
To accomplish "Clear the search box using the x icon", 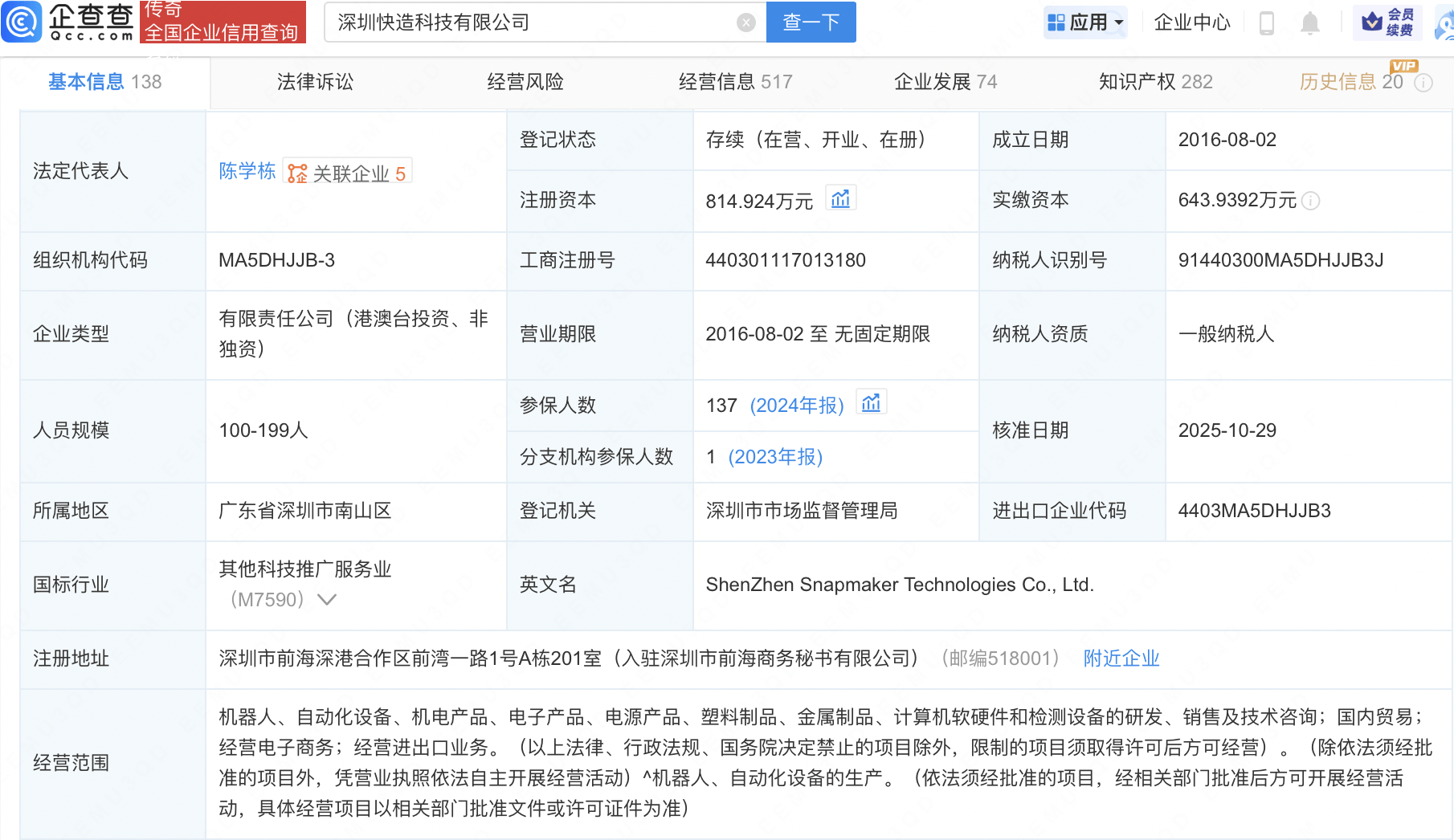I will click(x=745, y=22).
